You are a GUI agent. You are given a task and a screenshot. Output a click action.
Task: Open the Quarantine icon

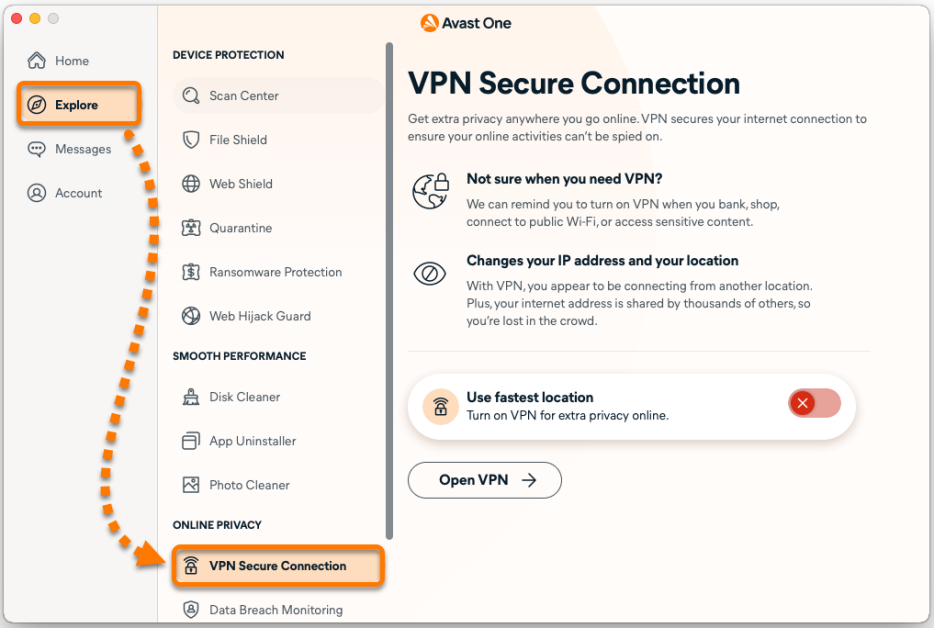coord(191,228)
